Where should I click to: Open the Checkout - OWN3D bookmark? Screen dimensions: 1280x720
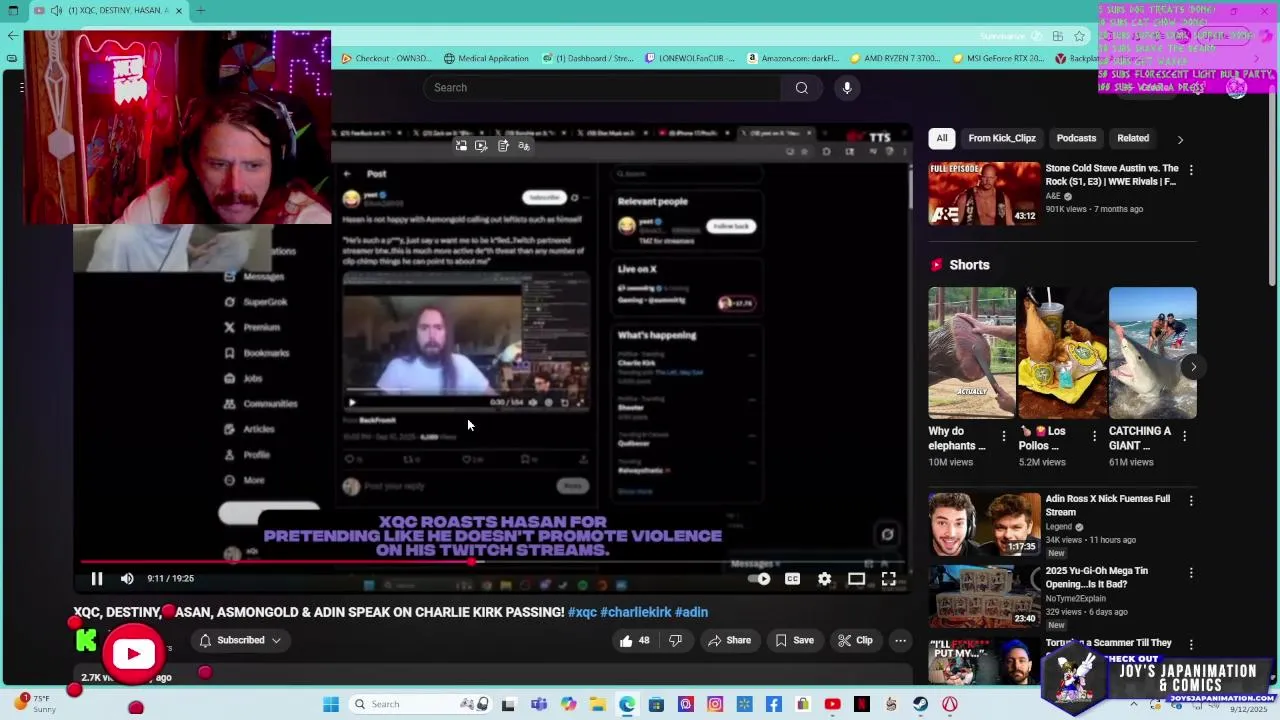click(386, 58)
